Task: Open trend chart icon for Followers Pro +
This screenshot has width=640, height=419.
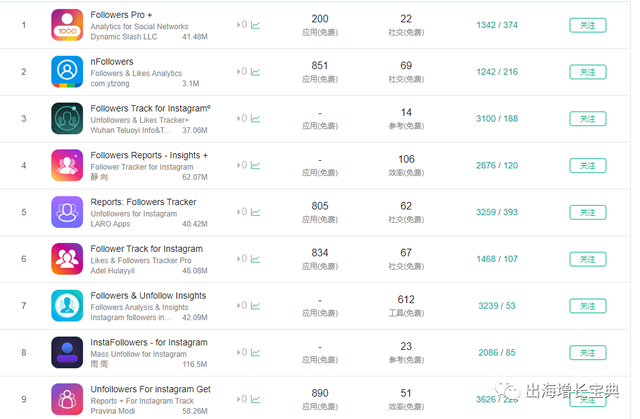Action: tap(255, 25)
